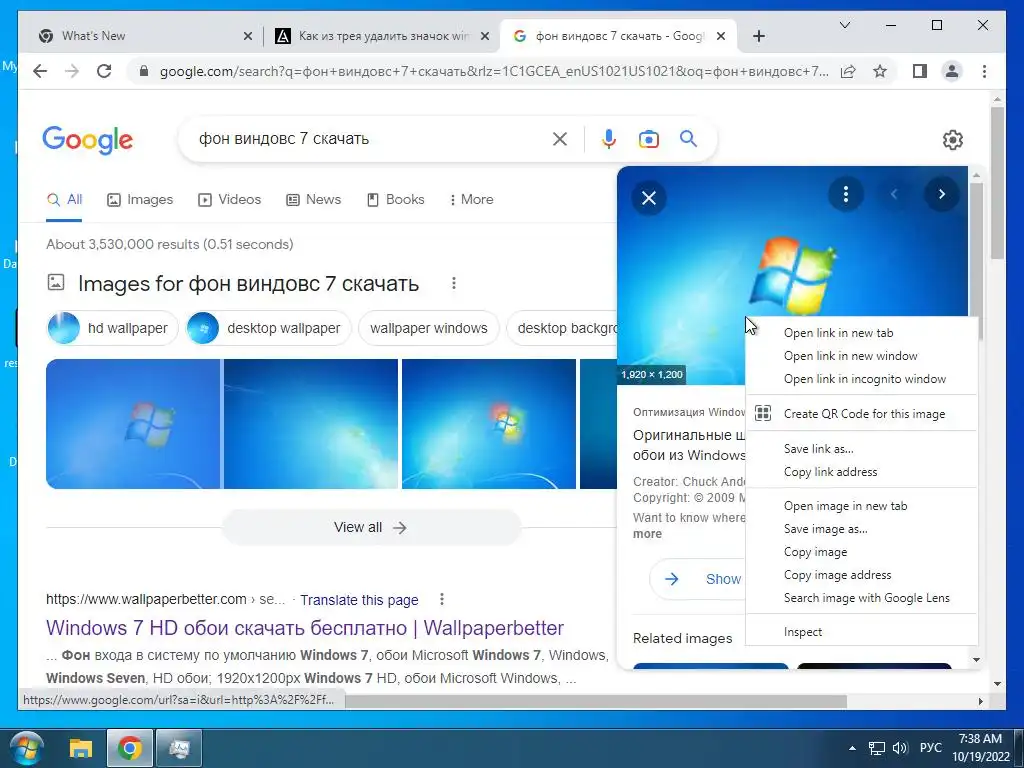The image size is (1024, 768).
Task: Search by image with camera icon
Action: [x=648, y=138]
